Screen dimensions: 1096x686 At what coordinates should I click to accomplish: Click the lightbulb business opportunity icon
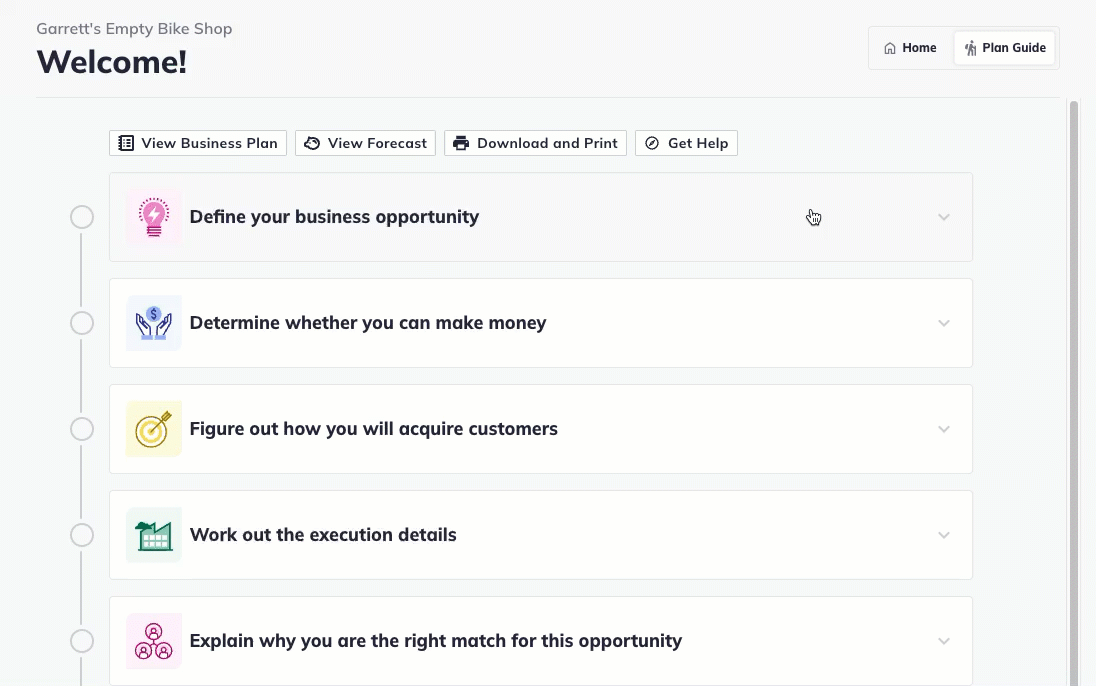(154, 217)
